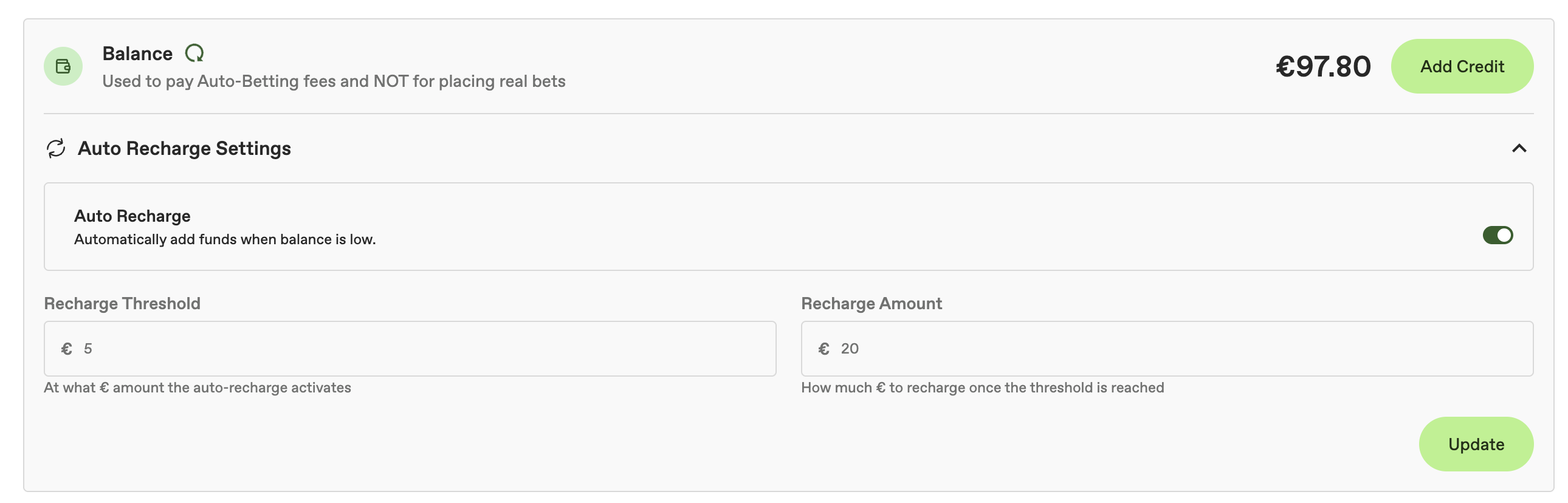The height and width of the screenshot is (503, 1568).
Task: Click the Balance title text
Action: pyautogui.click(x=137, y=53)
